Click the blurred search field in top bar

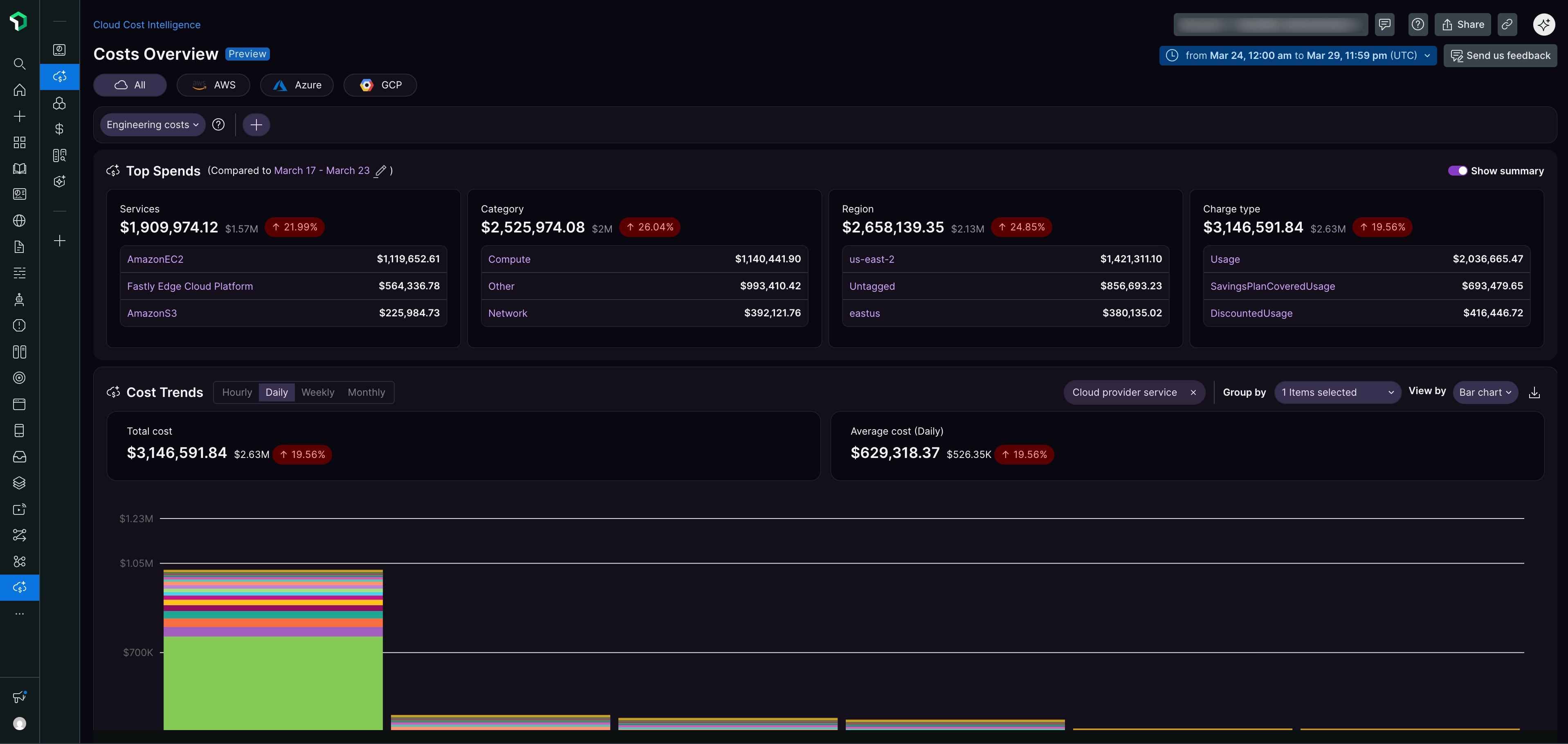1270,25
